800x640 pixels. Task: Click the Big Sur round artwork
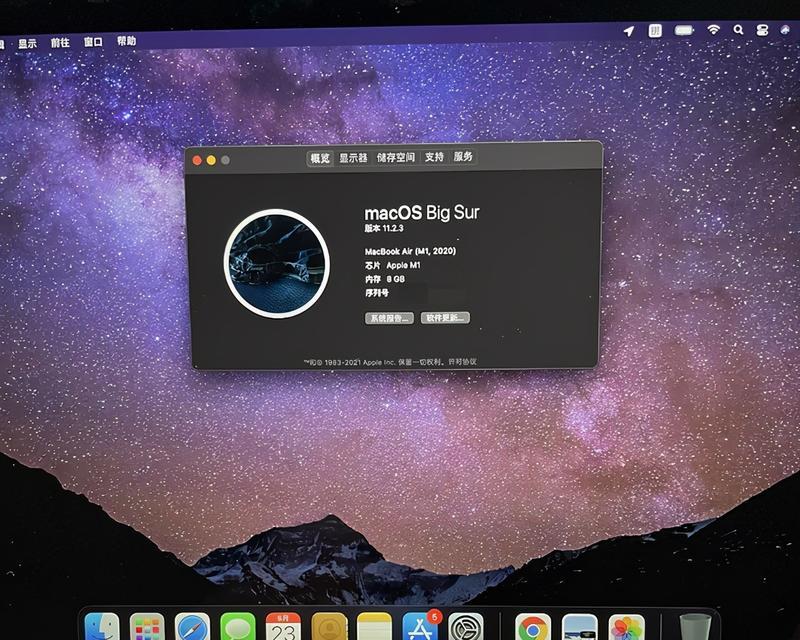[277, 263]
